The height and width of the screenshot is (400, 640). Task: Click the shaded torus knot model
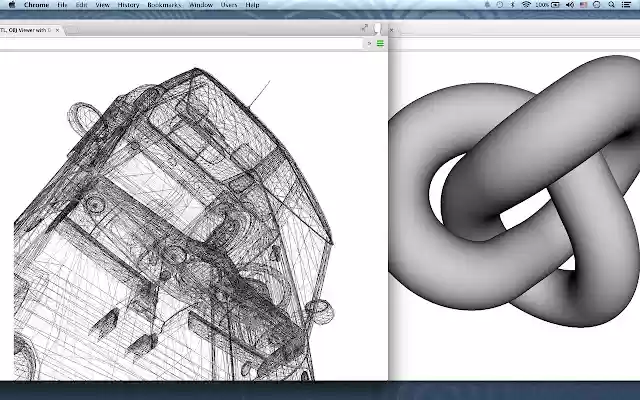(x=514, y=192)
